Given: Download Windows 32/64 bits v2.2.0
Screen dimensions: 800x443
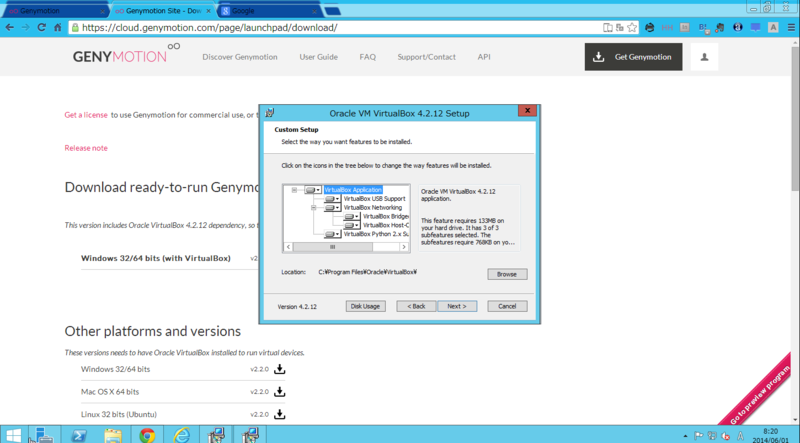Looking at the screenshot, I should [x=280, y=369].
